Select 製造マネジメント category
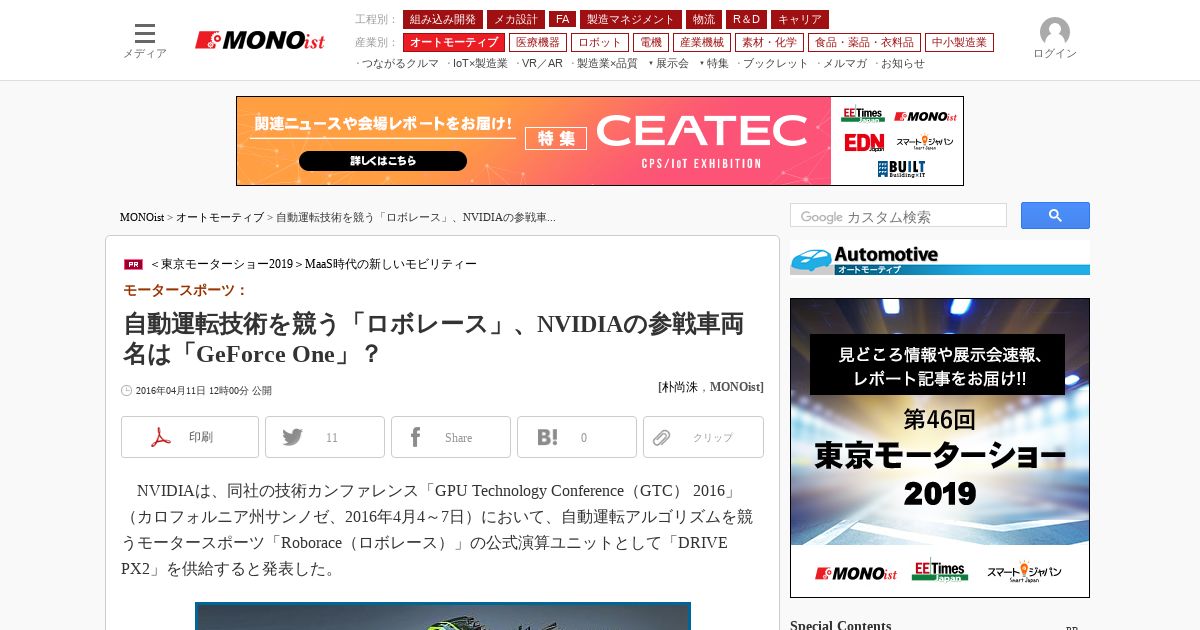The image size is (1200, 630). [631, 19]
